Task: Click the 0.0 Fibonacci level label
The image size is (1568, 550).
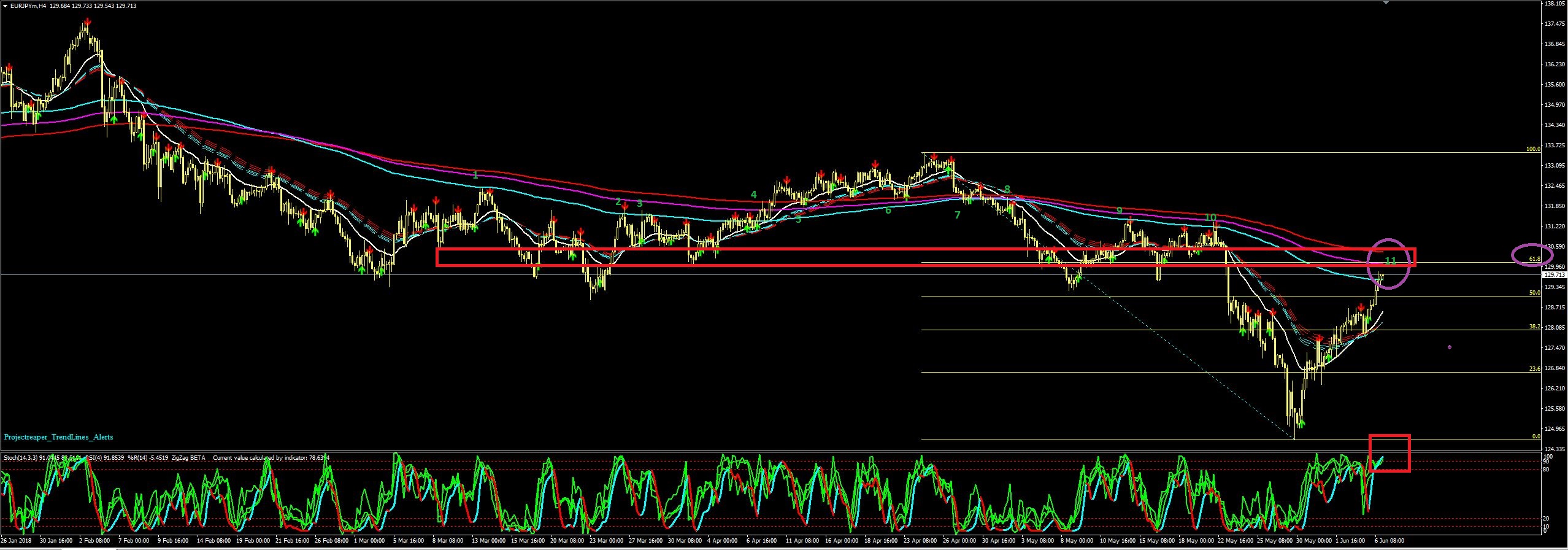Action: point(1536,436)
